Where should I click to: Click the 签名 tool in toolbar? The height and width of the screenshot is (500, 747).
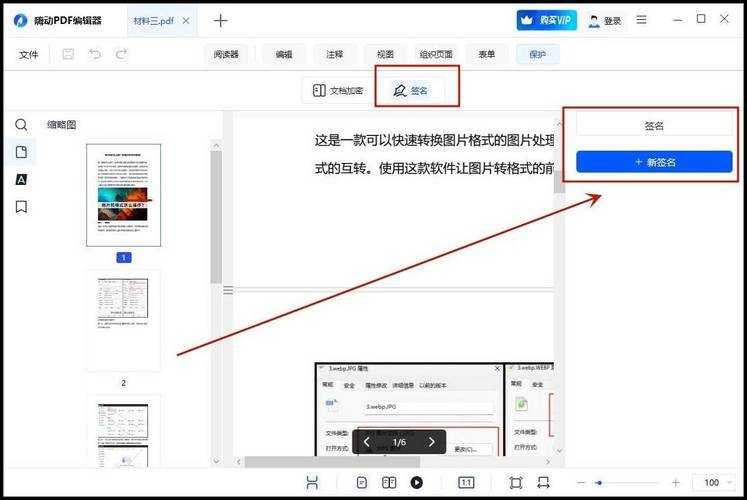(x=410, y=90)
